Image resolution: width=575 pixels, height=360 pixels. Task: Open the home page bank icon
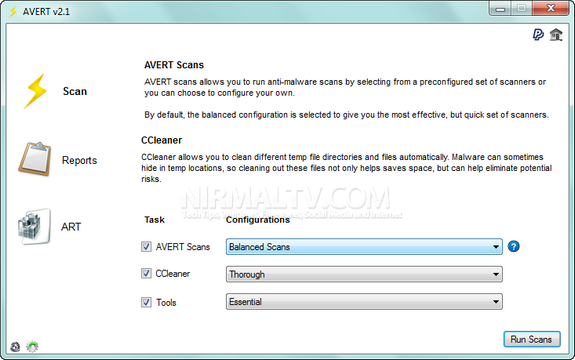(556, 35)
